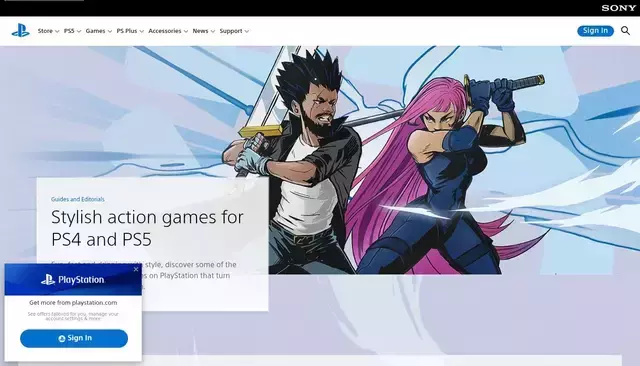Open the News menu

(x=203, y=31)
